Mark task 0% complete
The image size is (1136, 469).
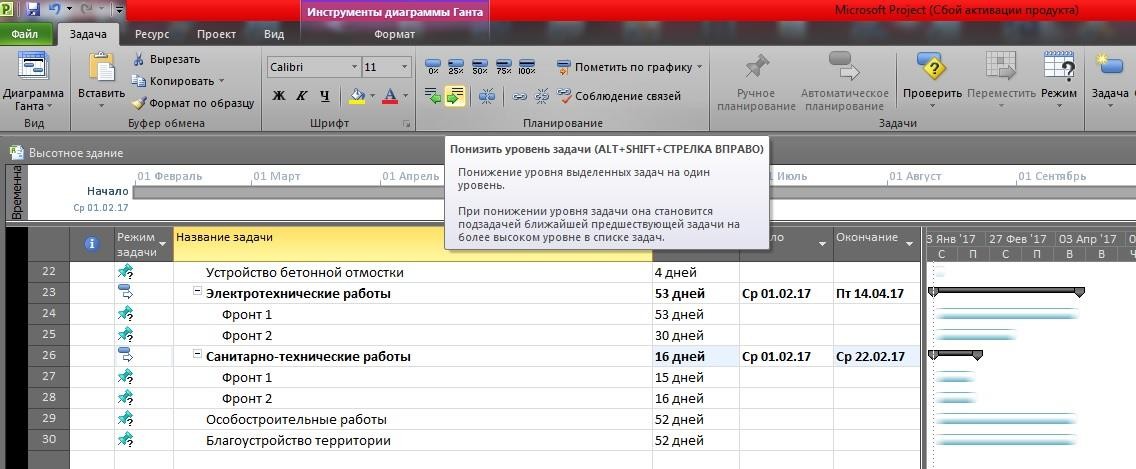[433, 67]
